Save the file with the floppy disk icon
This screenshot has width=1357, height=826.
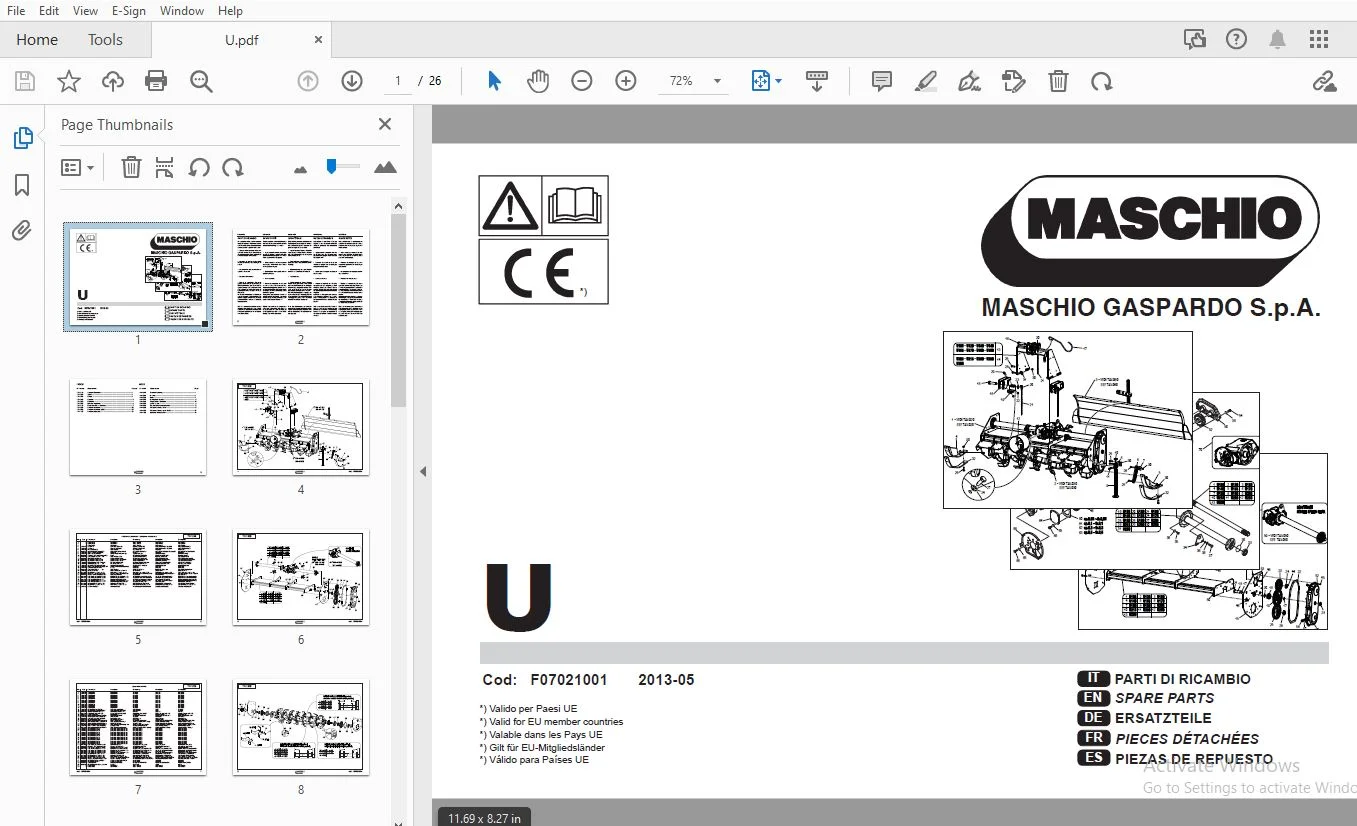(25, 81)
